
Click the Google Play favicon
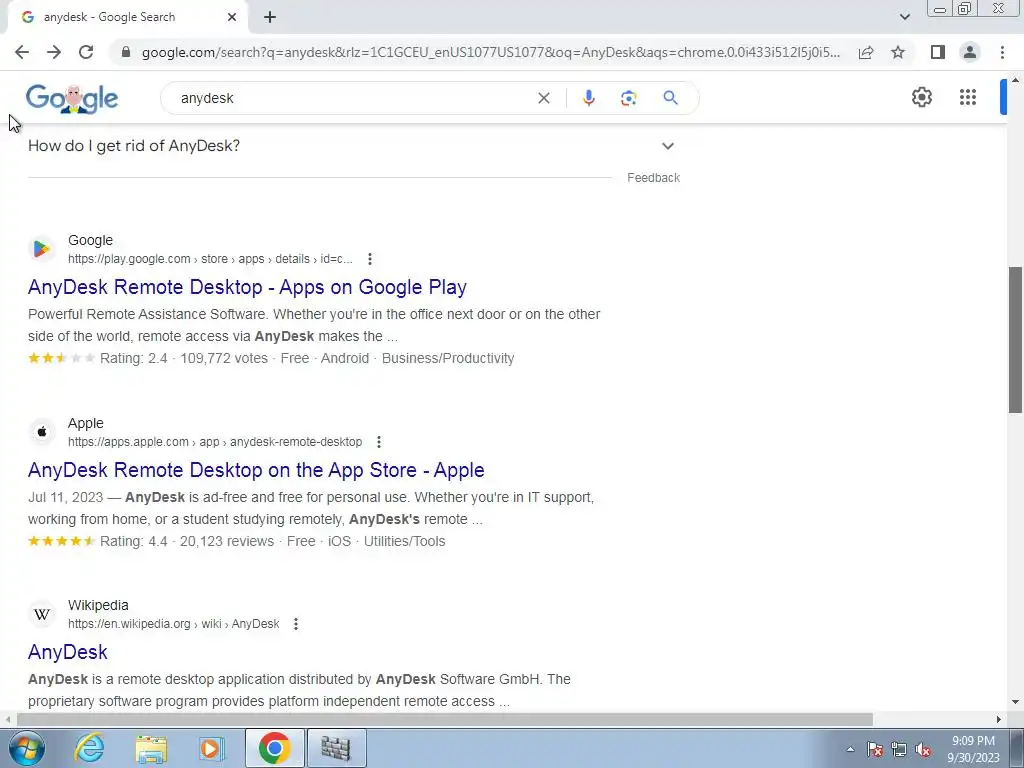(42, 249)
